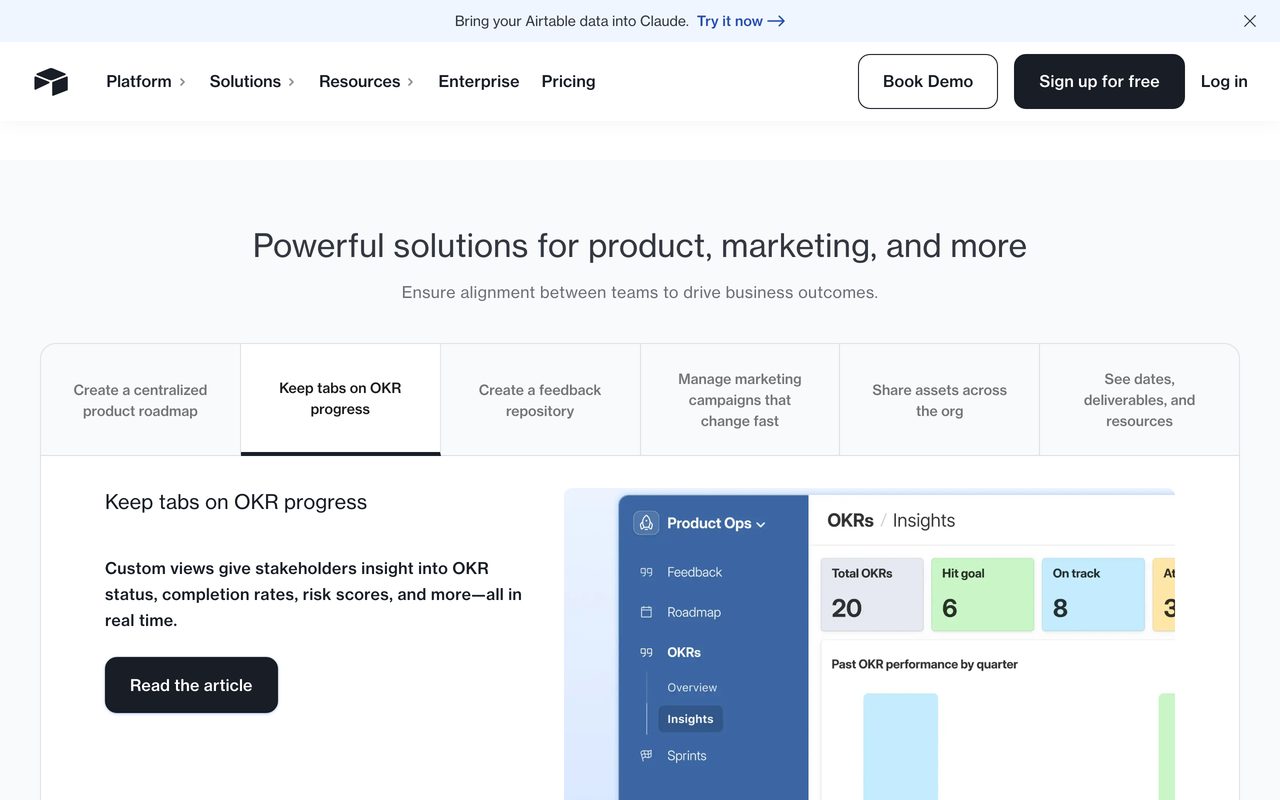Click the Insights breadcrumb text
The image size is (1280, 800).
(924, 521)
